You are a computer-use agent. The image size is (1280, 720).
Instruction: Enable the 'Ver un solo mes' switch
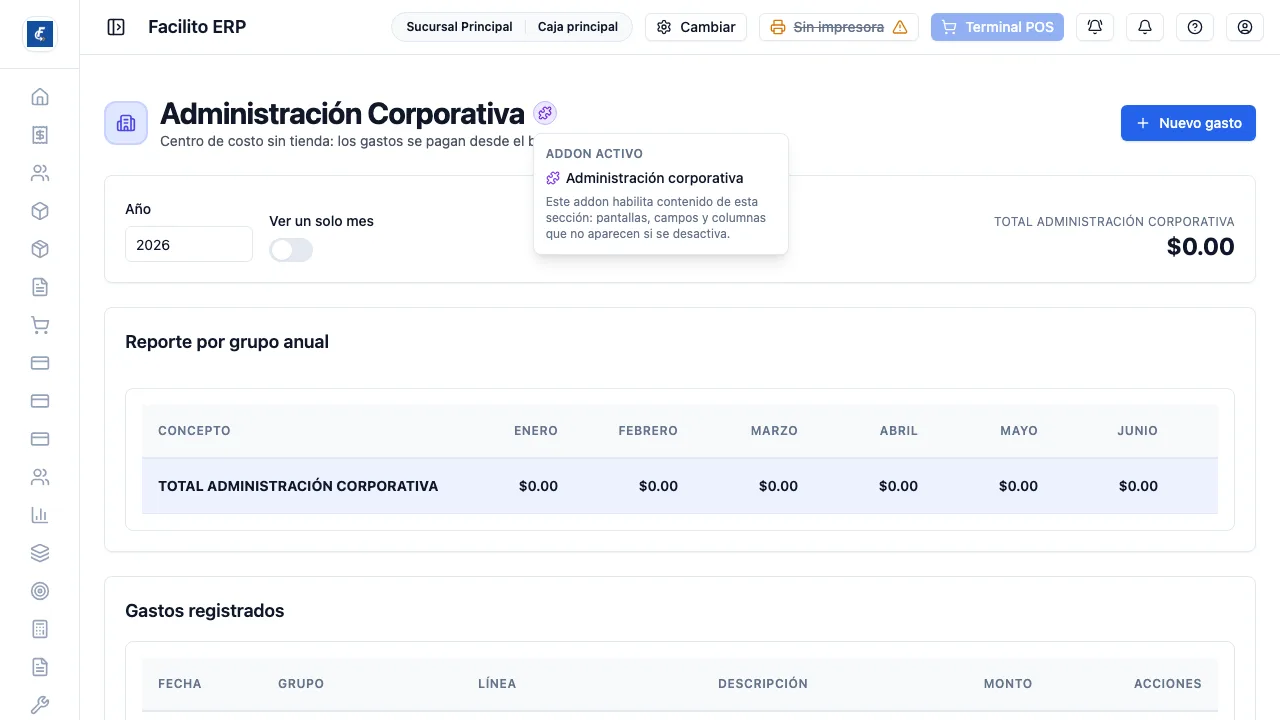pyautogui.click(x=291, y=250)
